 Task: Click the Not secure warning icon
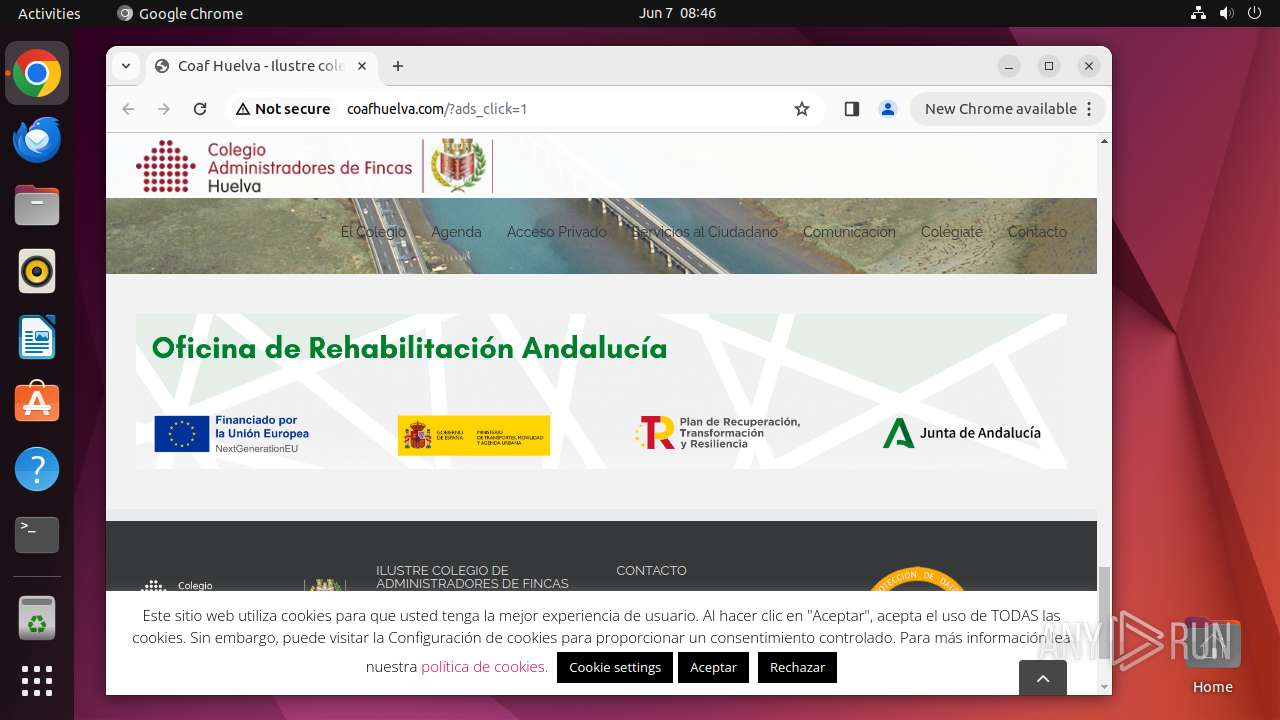click(283, 109)
